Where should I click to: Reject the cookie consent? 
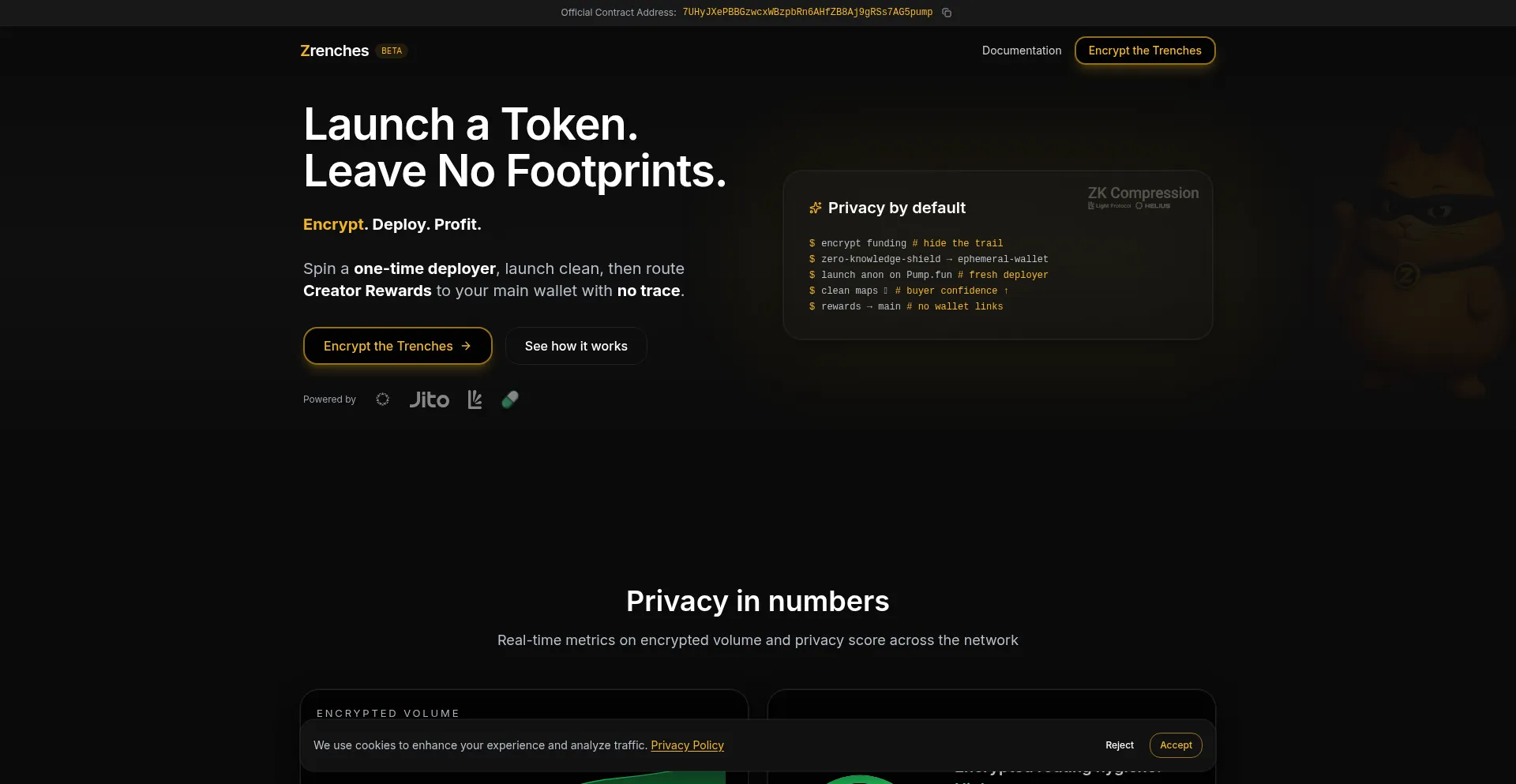[x=1119, y=745]
